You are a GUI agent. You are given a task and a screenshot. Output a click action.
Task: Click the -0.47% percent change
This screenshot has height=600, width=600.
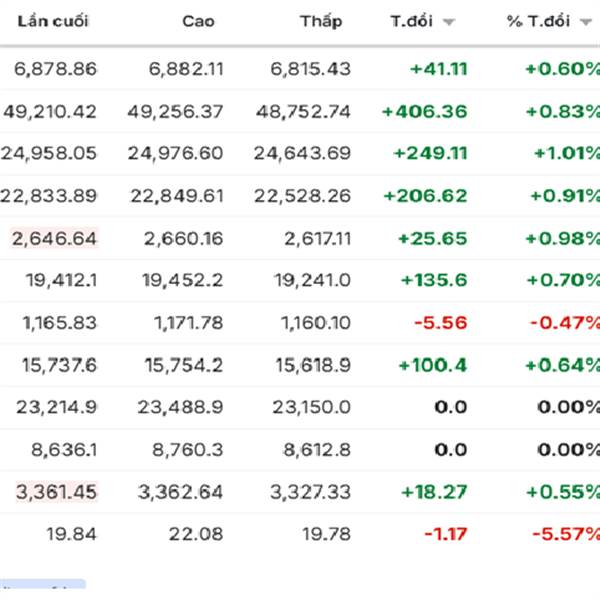click(x=568, y=323)
